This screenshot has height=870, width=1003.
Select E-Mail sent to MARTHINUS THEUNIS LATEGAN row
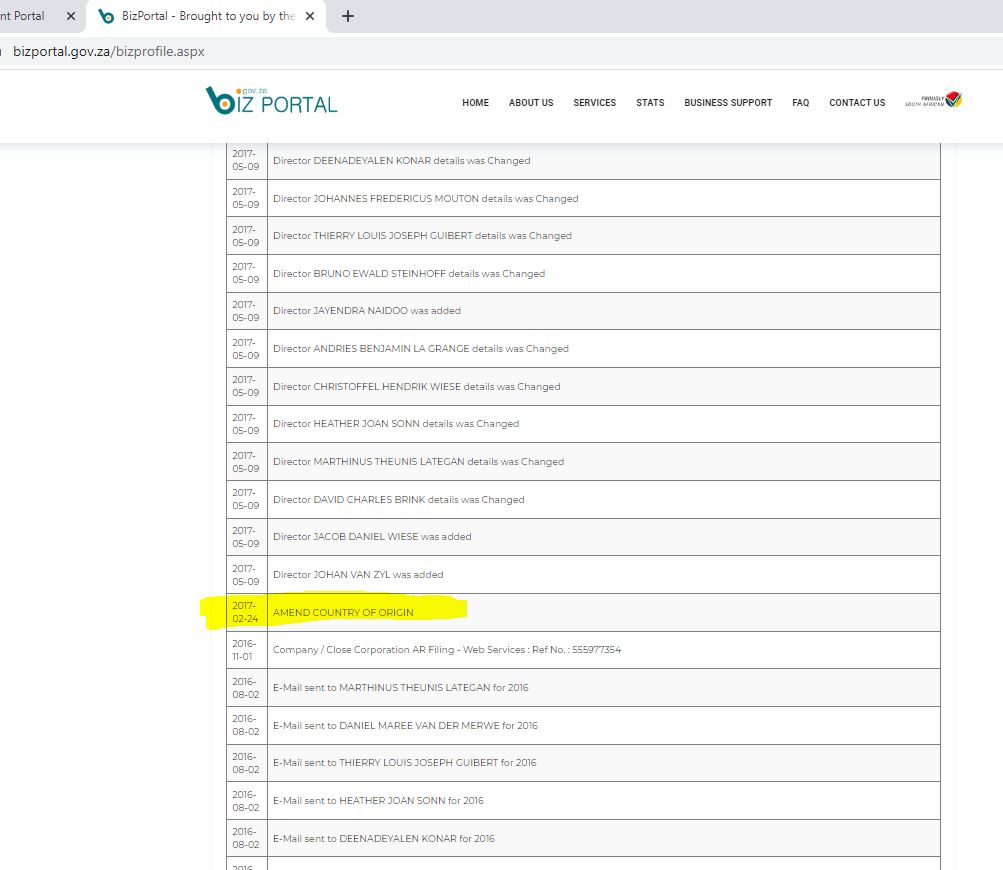click(583, 688)
